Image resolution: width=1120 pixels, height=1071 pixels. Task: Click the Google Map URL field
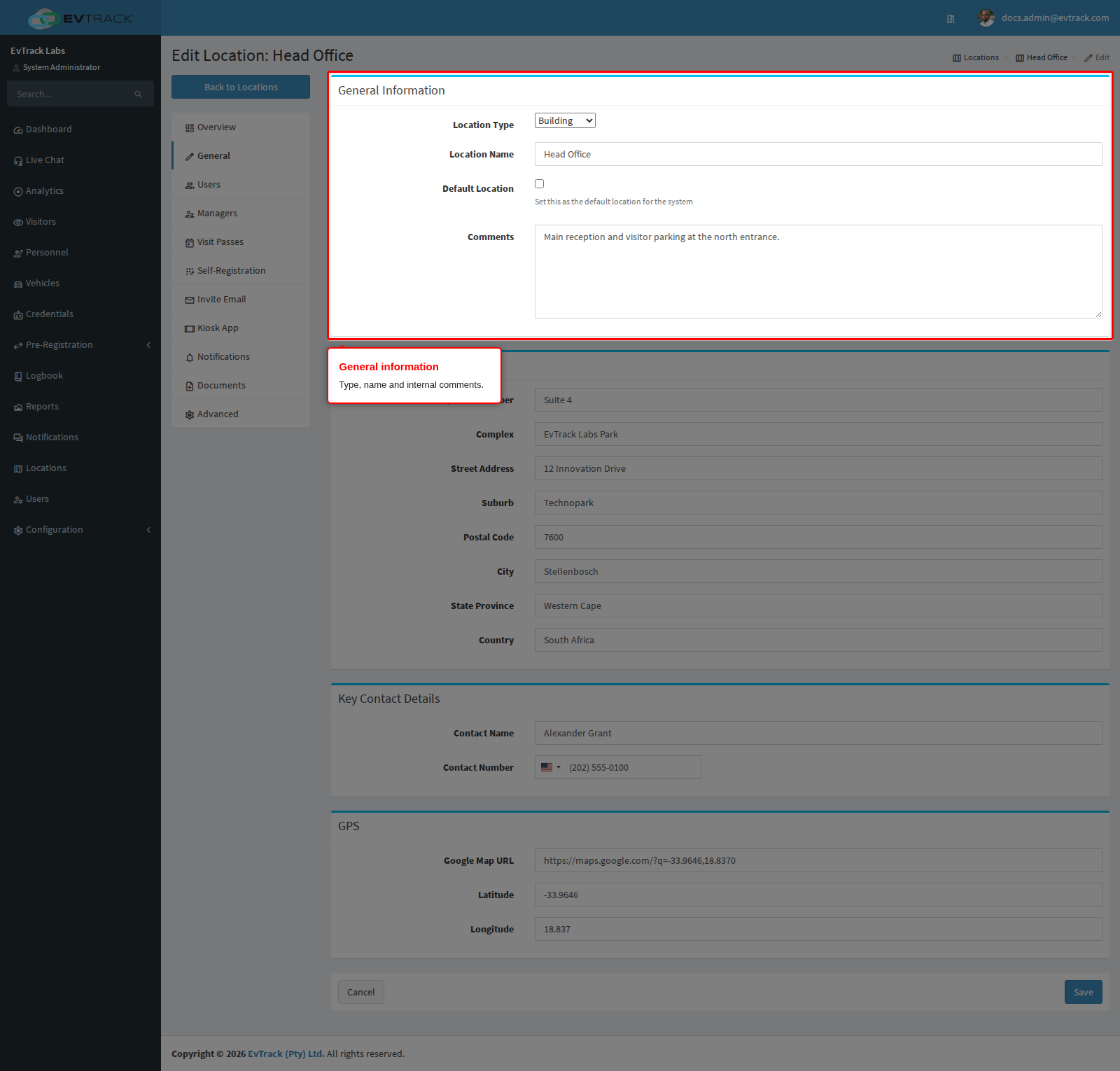point(818,860)
